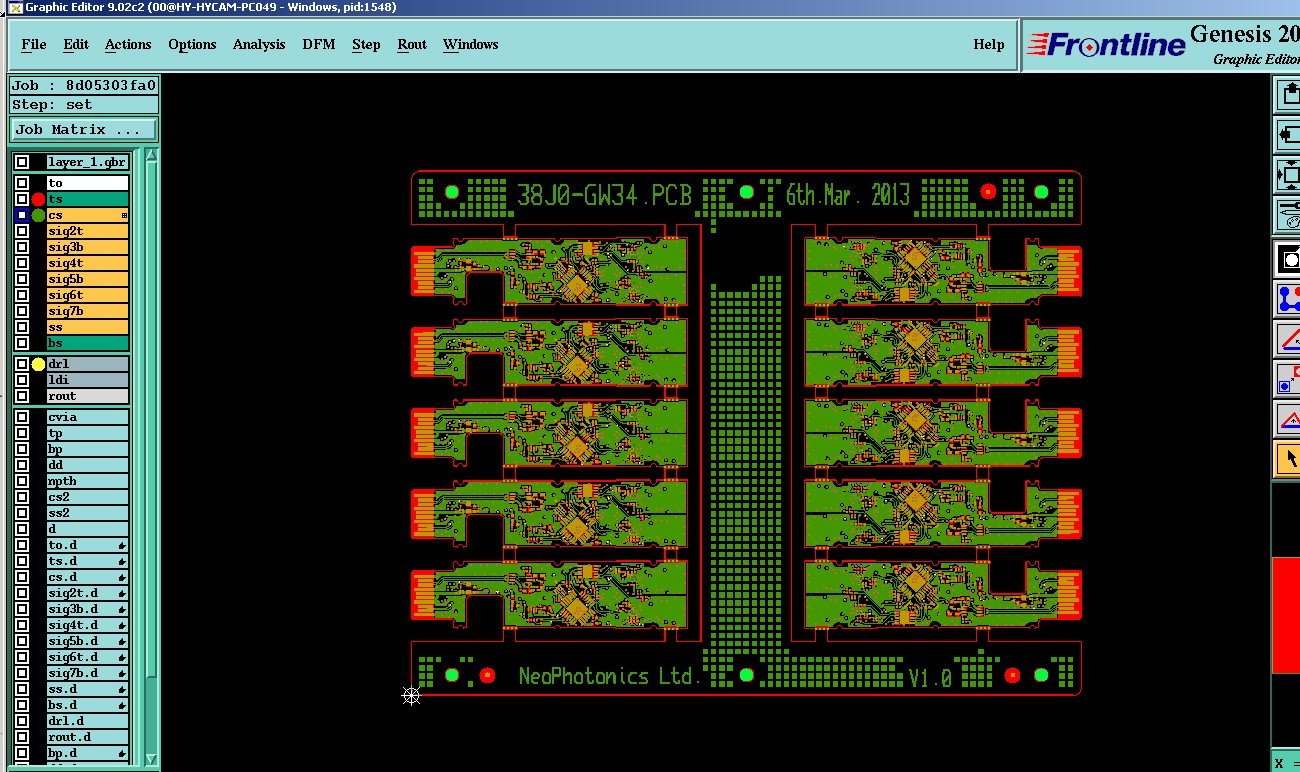Toggle the ts layer checkbox
The width and height of the screenshot is (1300, 772).
click(x=22, y=199)
